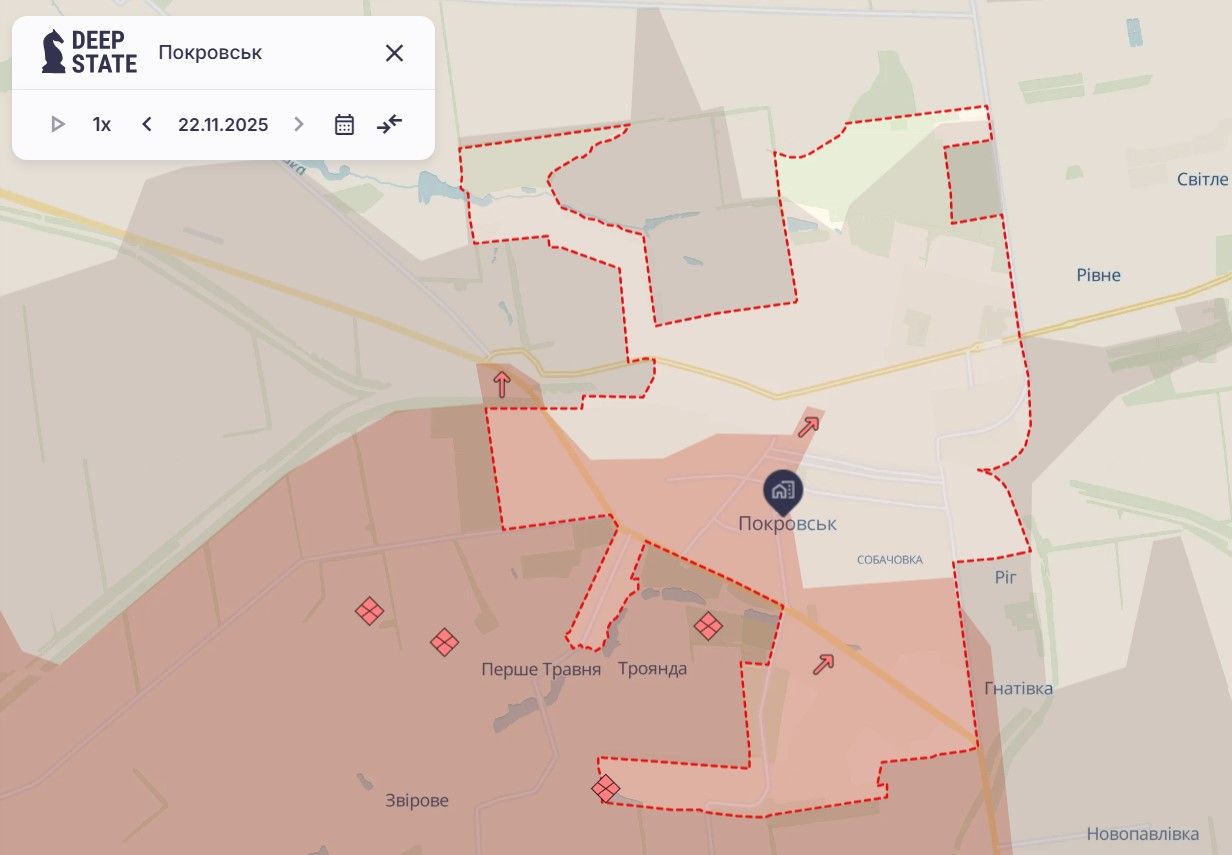
Task: Click the upward-pointing attack arrow marker
Action: 501,385
